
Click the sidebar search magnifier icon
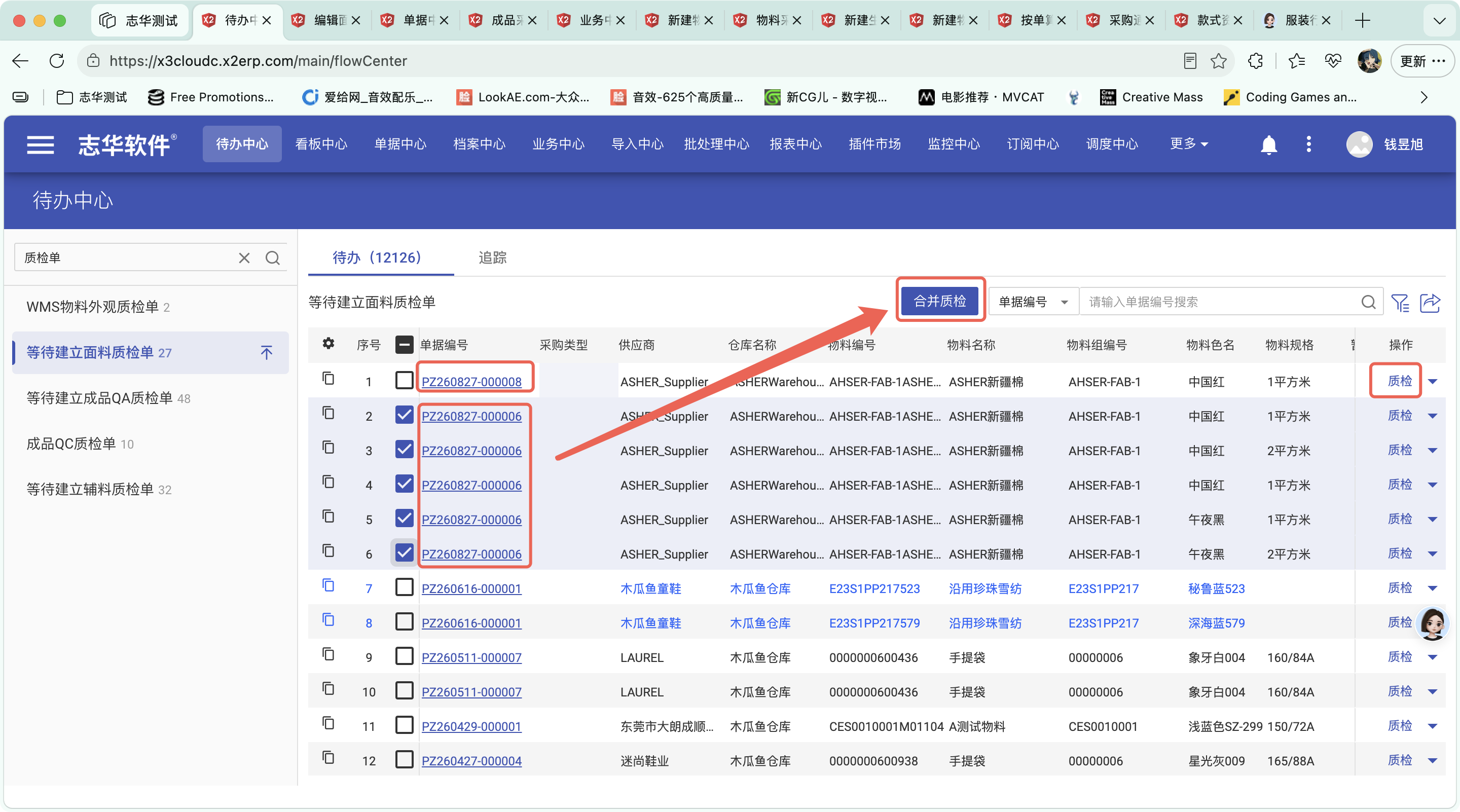[273, 258]
